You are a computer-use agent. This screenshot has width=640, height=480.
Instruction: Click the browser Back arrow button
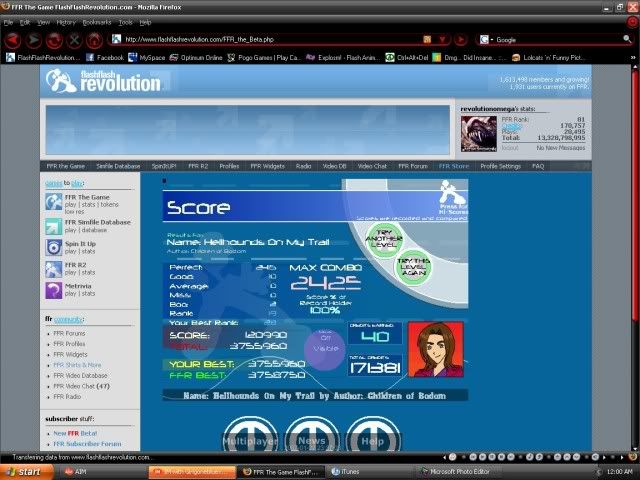pos(12,40)
